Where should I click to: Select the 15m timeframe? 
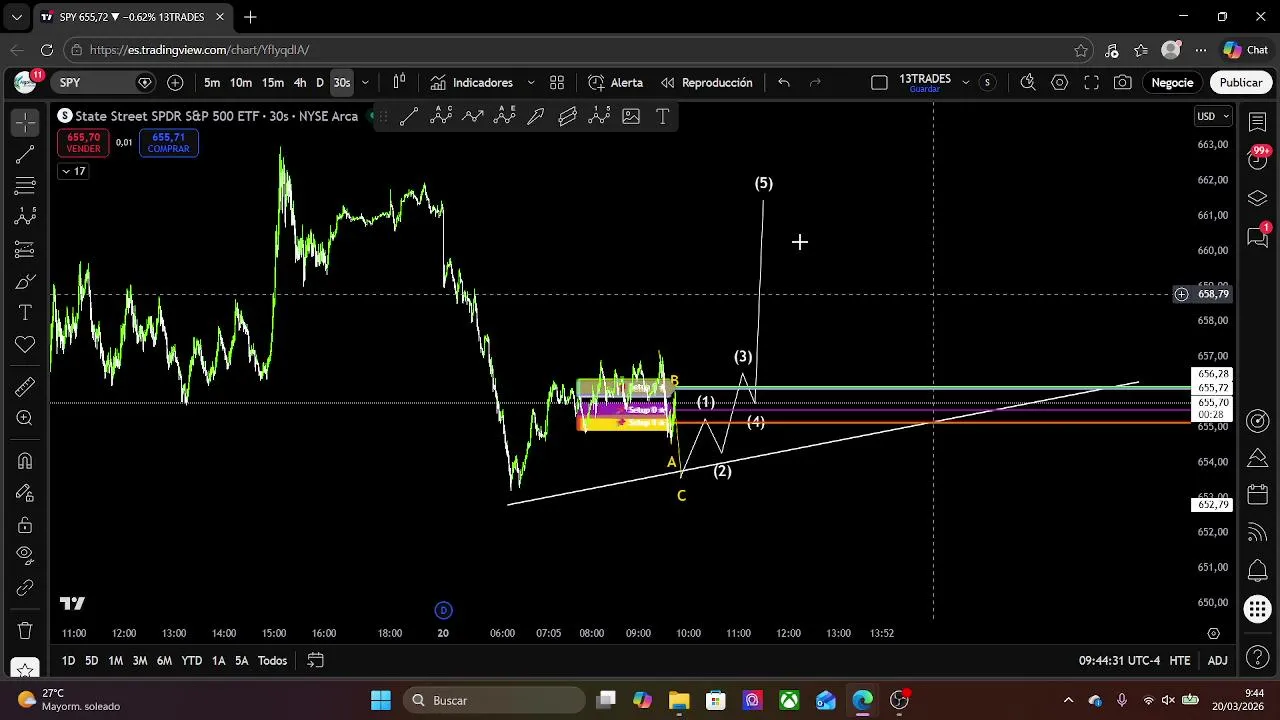pos(273,83)
